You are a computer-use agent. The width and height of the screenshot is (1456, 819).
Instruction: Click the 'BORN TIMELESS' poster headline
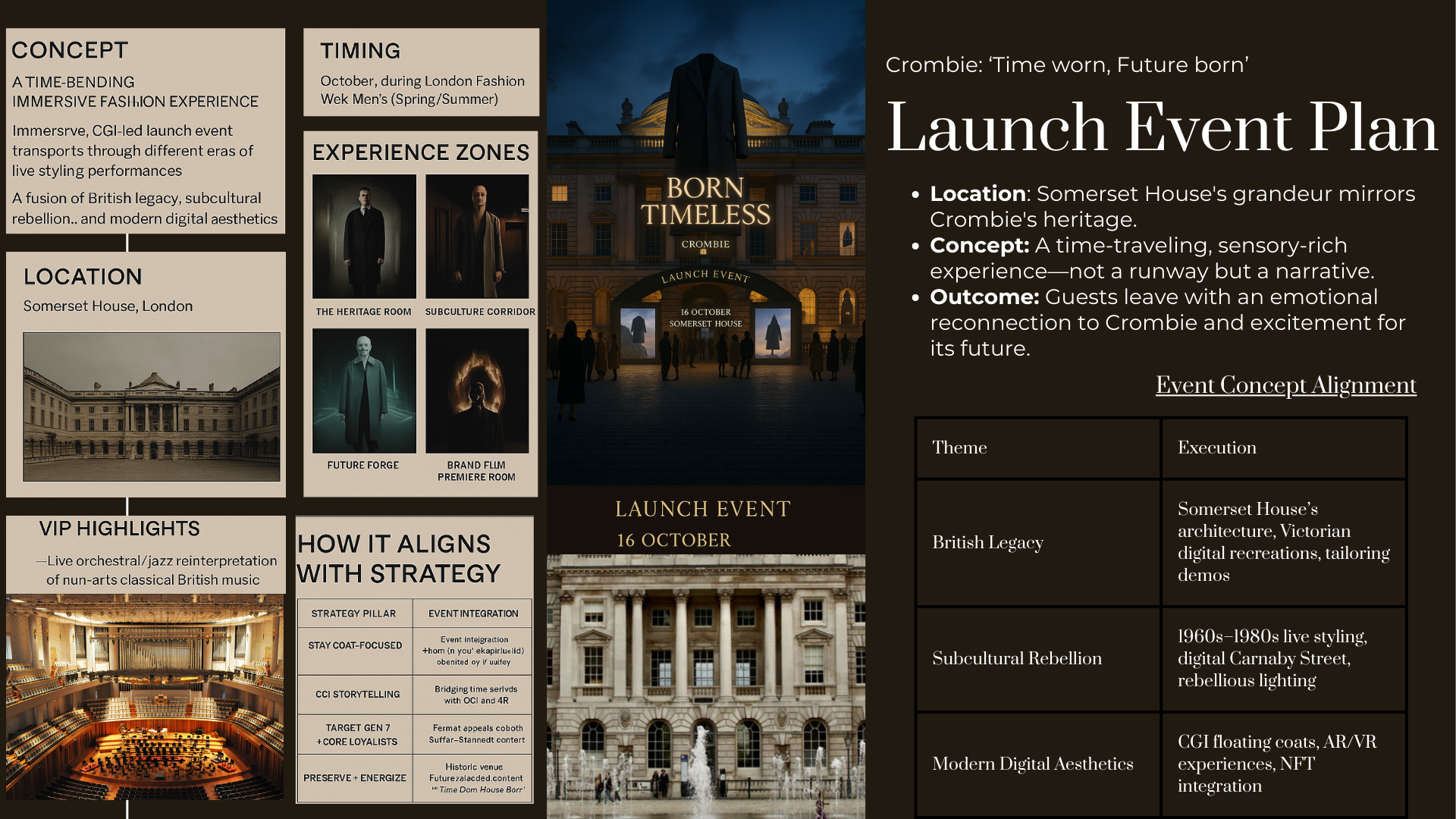705,201
